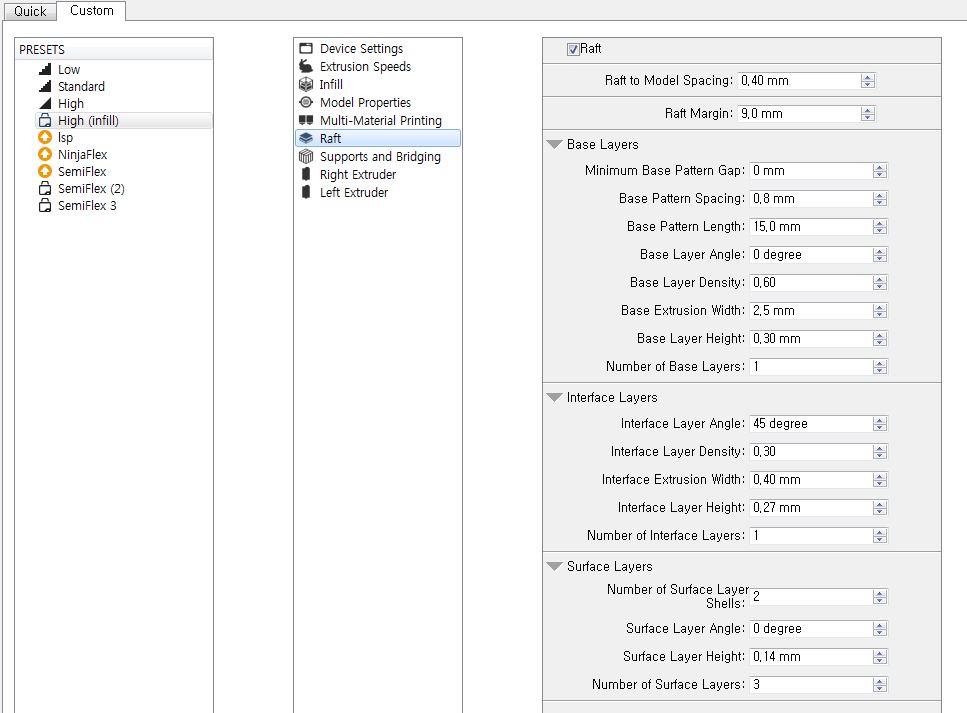The image size is (967, 713).
Task: Adjust Base Pattern Length stepper
Action: (880, 227)
